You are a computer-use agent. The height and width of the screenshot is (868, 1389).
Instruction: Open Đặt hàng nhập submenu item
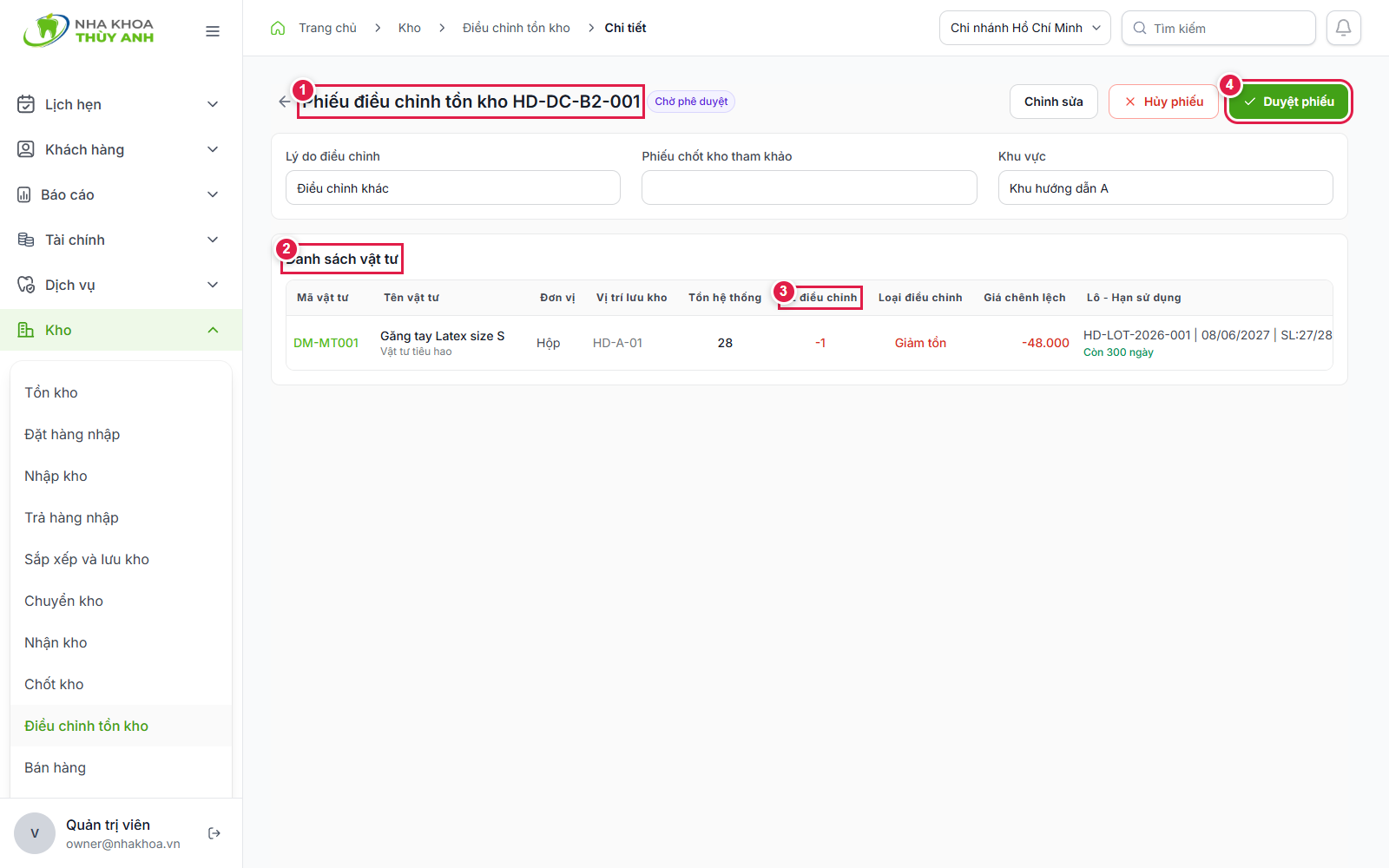pyautogui.click(x=121, y=434)
